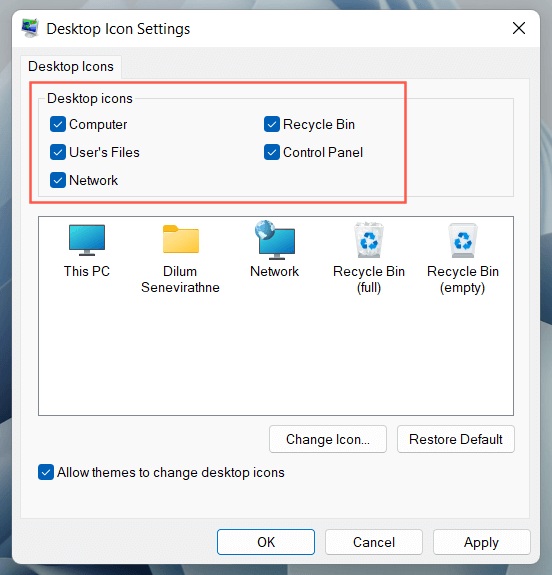Disable Allow themes to change desktop icons

[x=46, y=472]
